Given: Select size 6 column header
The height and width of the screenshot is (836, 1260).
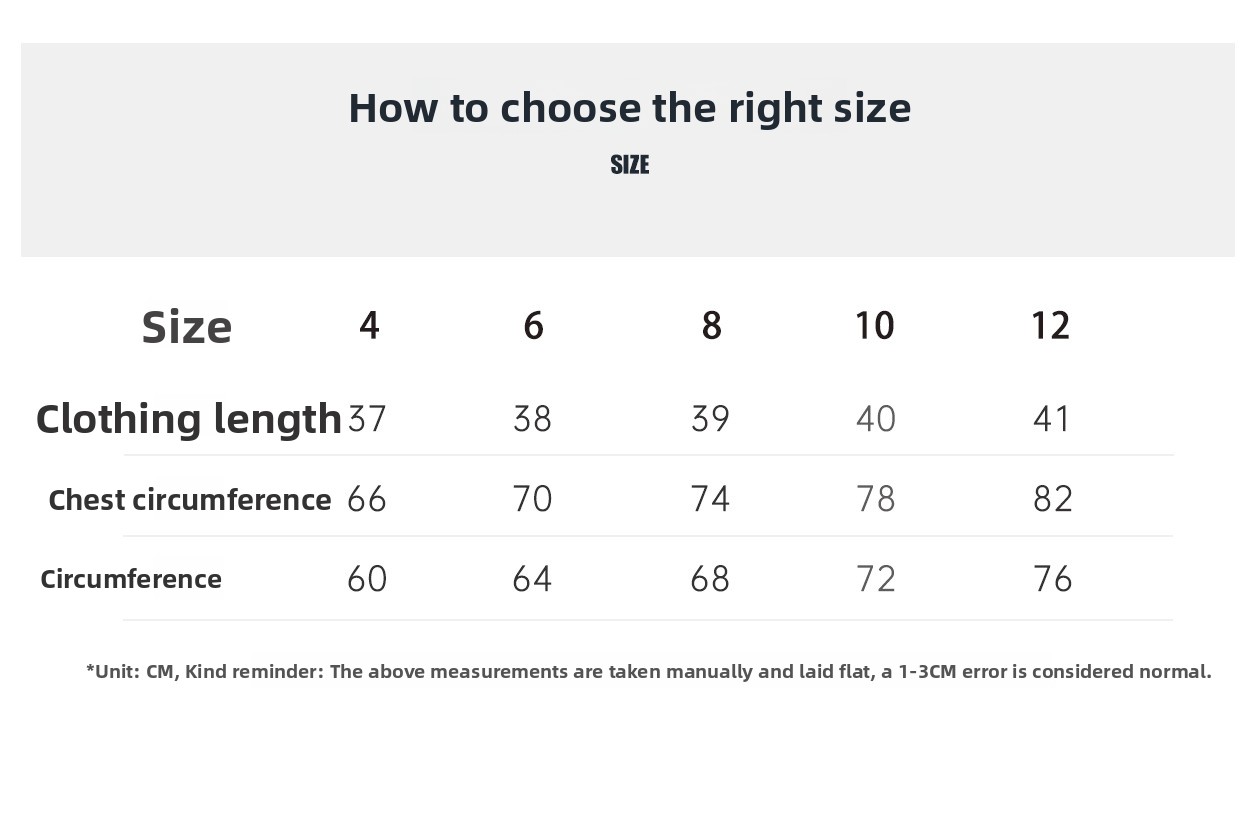Looking at the screenshot, I should coord(533,325).
